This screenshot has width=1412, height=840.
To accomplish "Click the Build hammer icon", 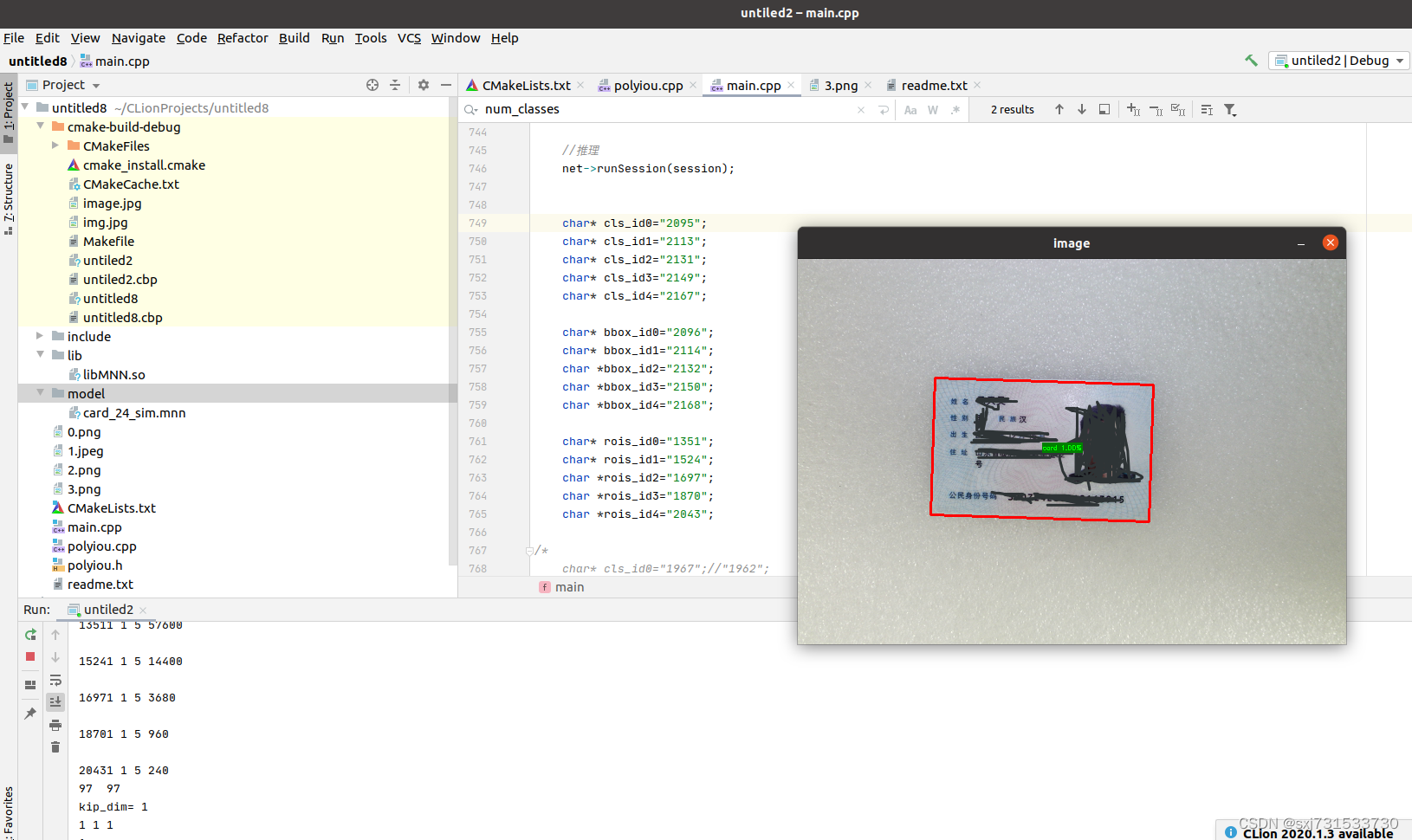I will point(1251,61).
